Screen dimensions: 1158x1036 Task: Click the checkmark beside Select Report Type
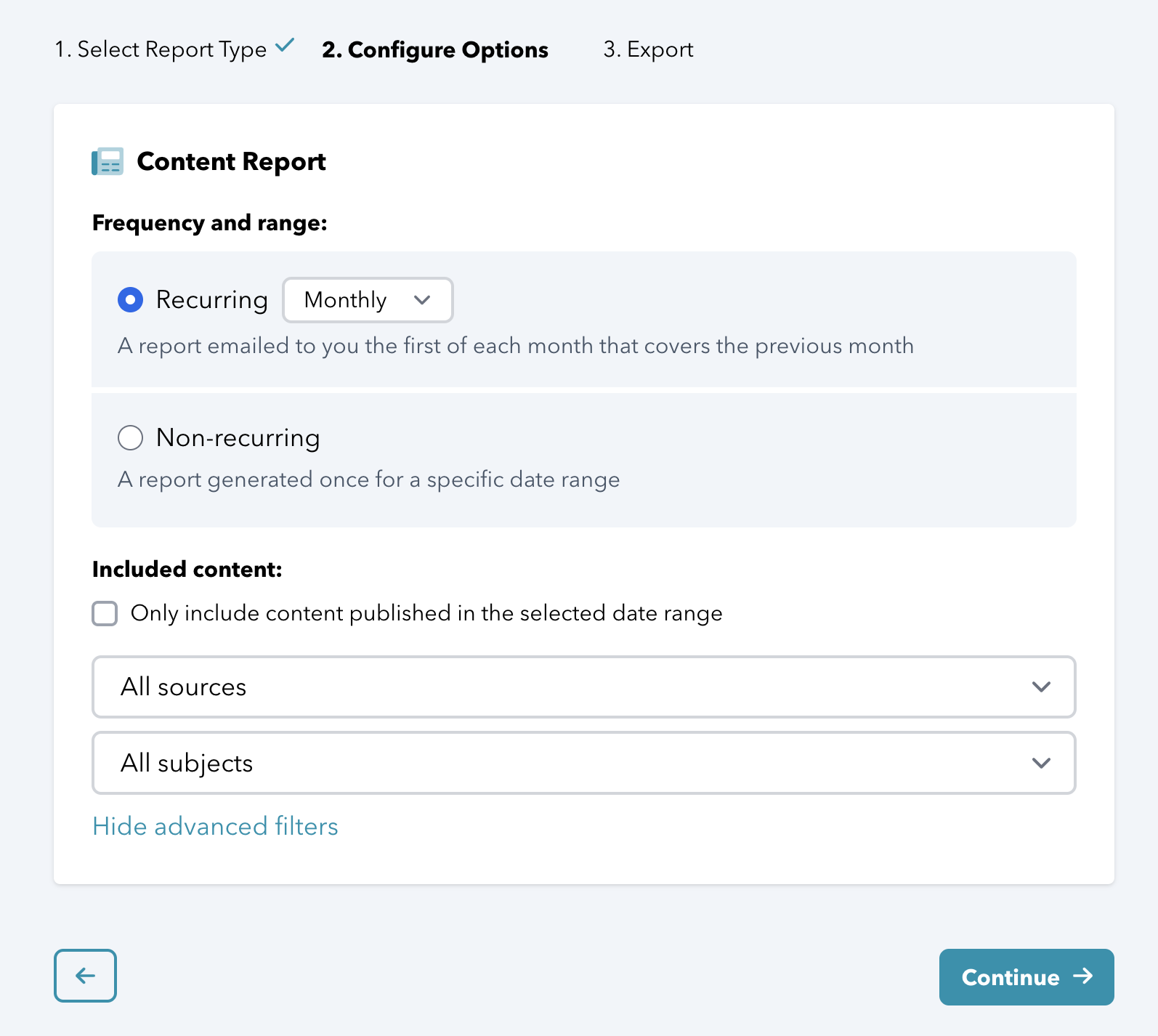[x=285, y=46]
